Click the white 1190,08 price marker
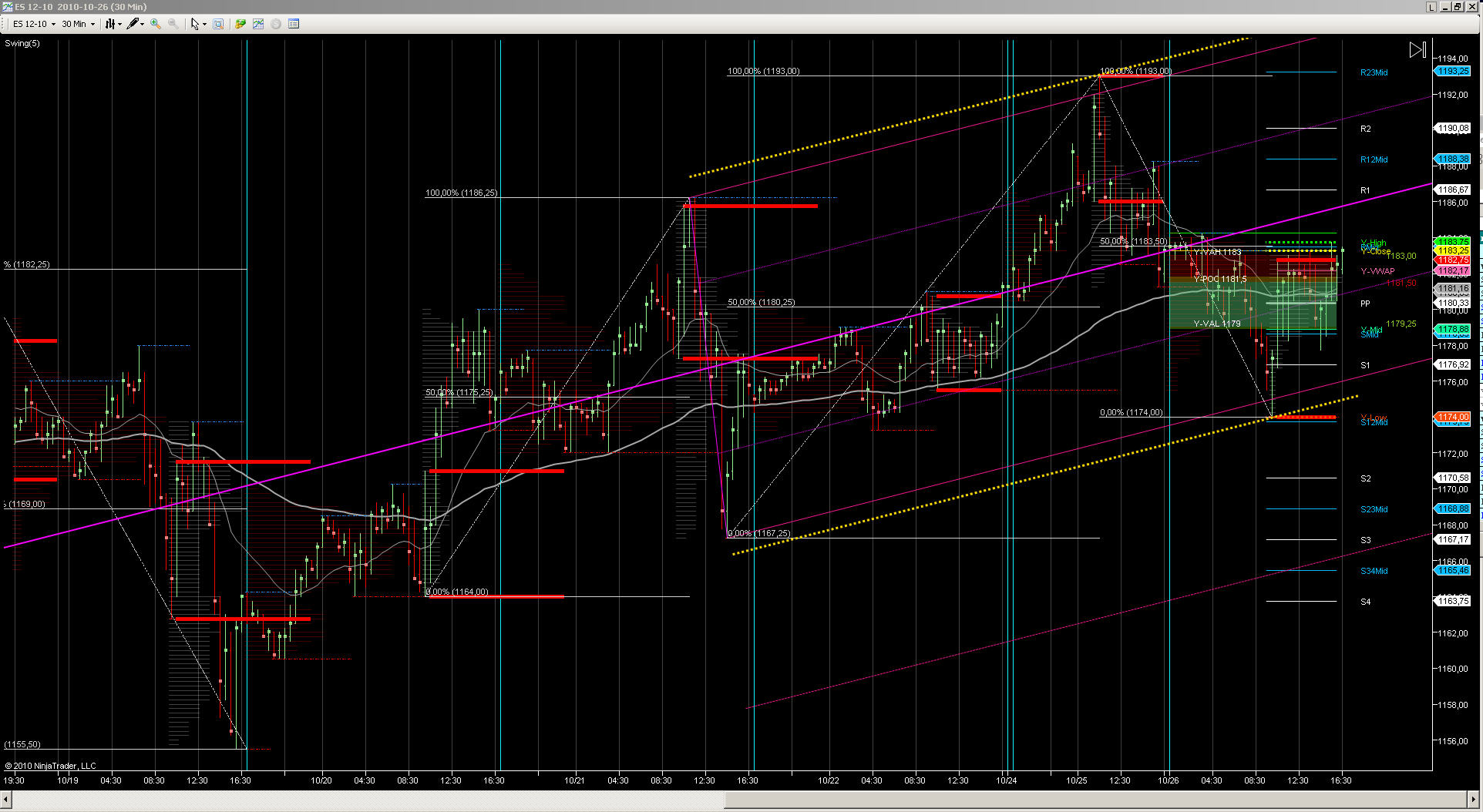The height and width of the screenshot is (812, 1483). pyautogui.click(x=1452, y=128)
